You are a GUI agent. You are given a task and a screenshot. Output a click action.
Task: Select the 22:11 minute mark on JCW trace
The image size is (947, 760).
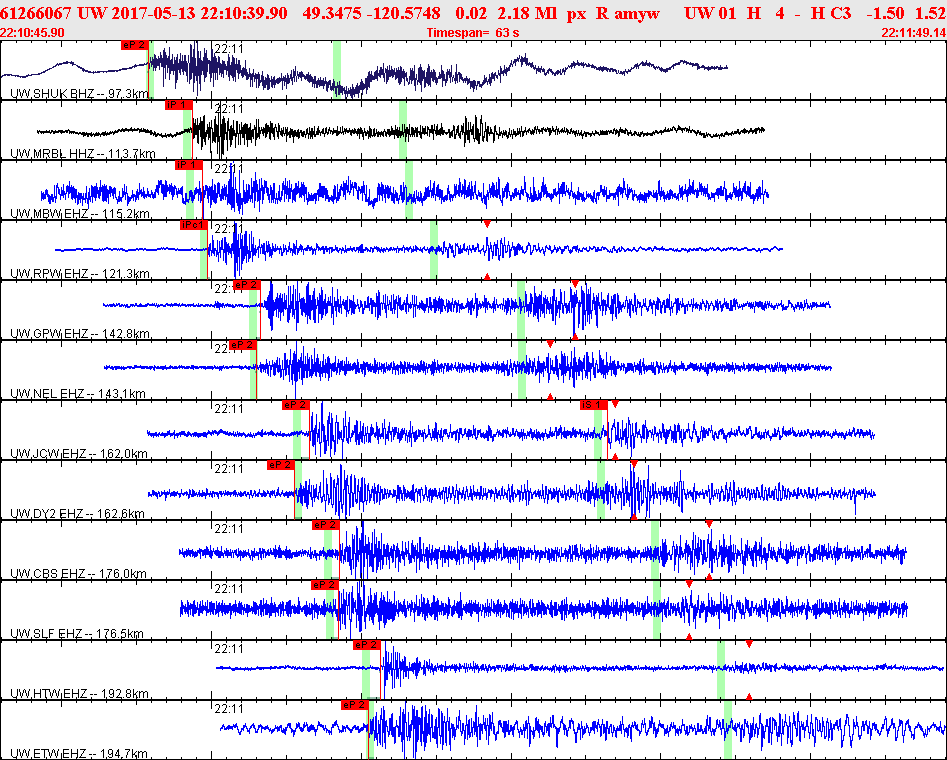click(229, 408)
